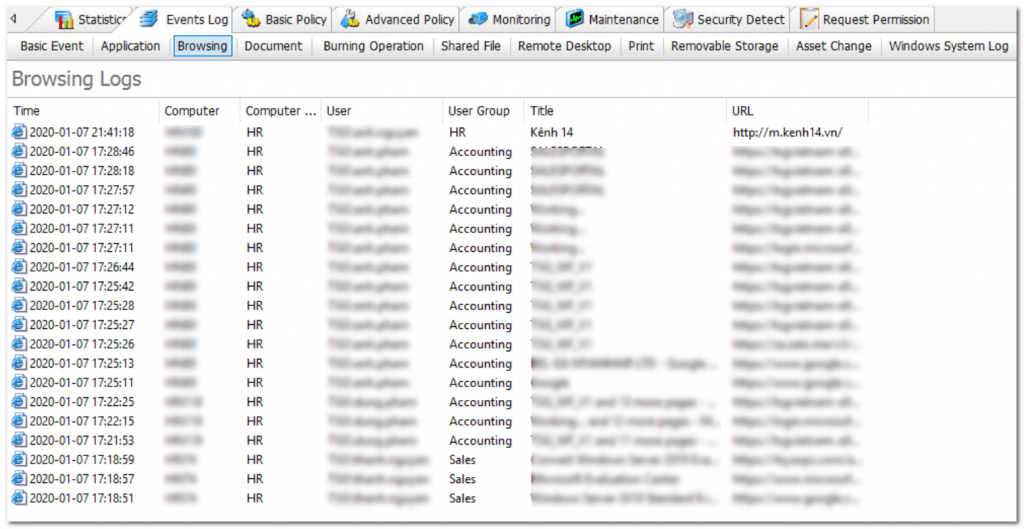Click the Maintenance tab monitor icon
Image resolution: width=1024 pixels, height=529 pixels.
575,20
